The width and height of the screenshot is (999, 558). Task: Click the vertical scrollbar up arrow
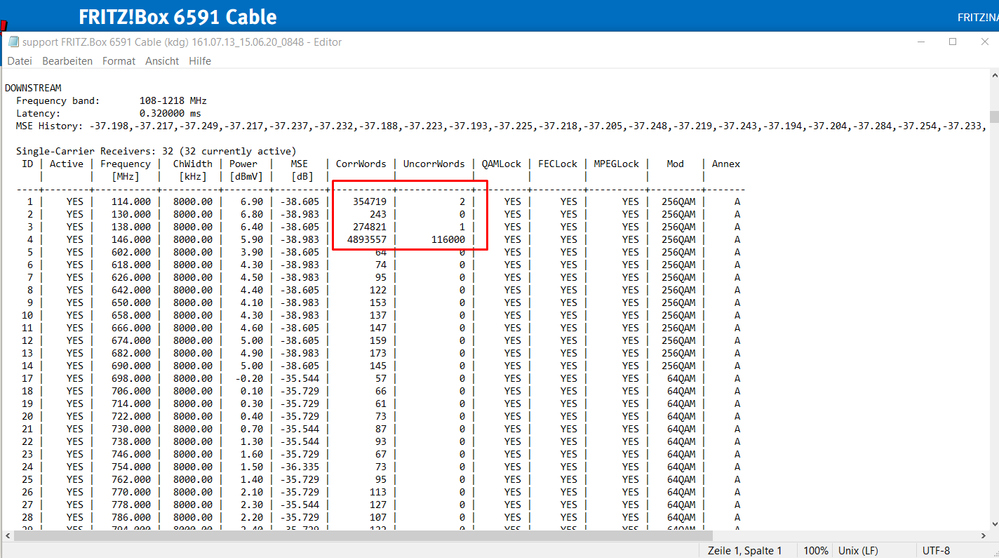(994, 75)
